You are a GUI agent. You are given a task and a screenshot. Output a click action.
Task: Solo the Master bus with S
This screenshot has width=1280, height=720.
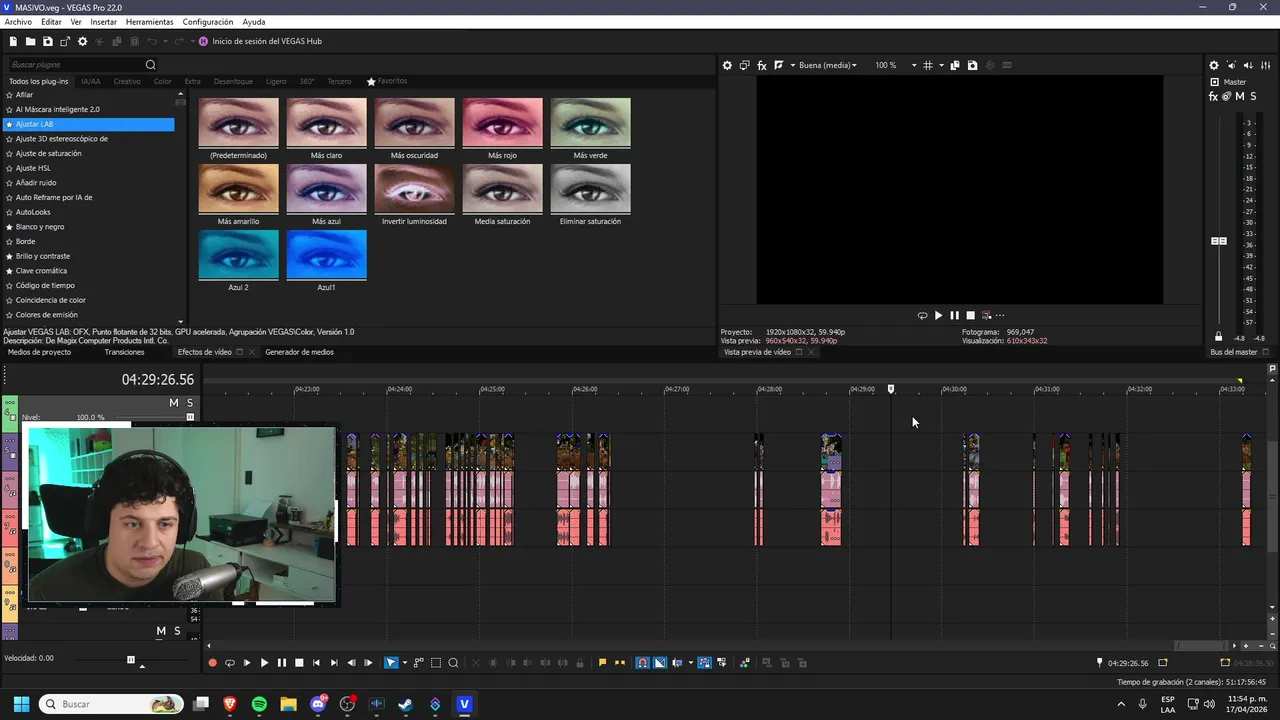(1253, 97)
